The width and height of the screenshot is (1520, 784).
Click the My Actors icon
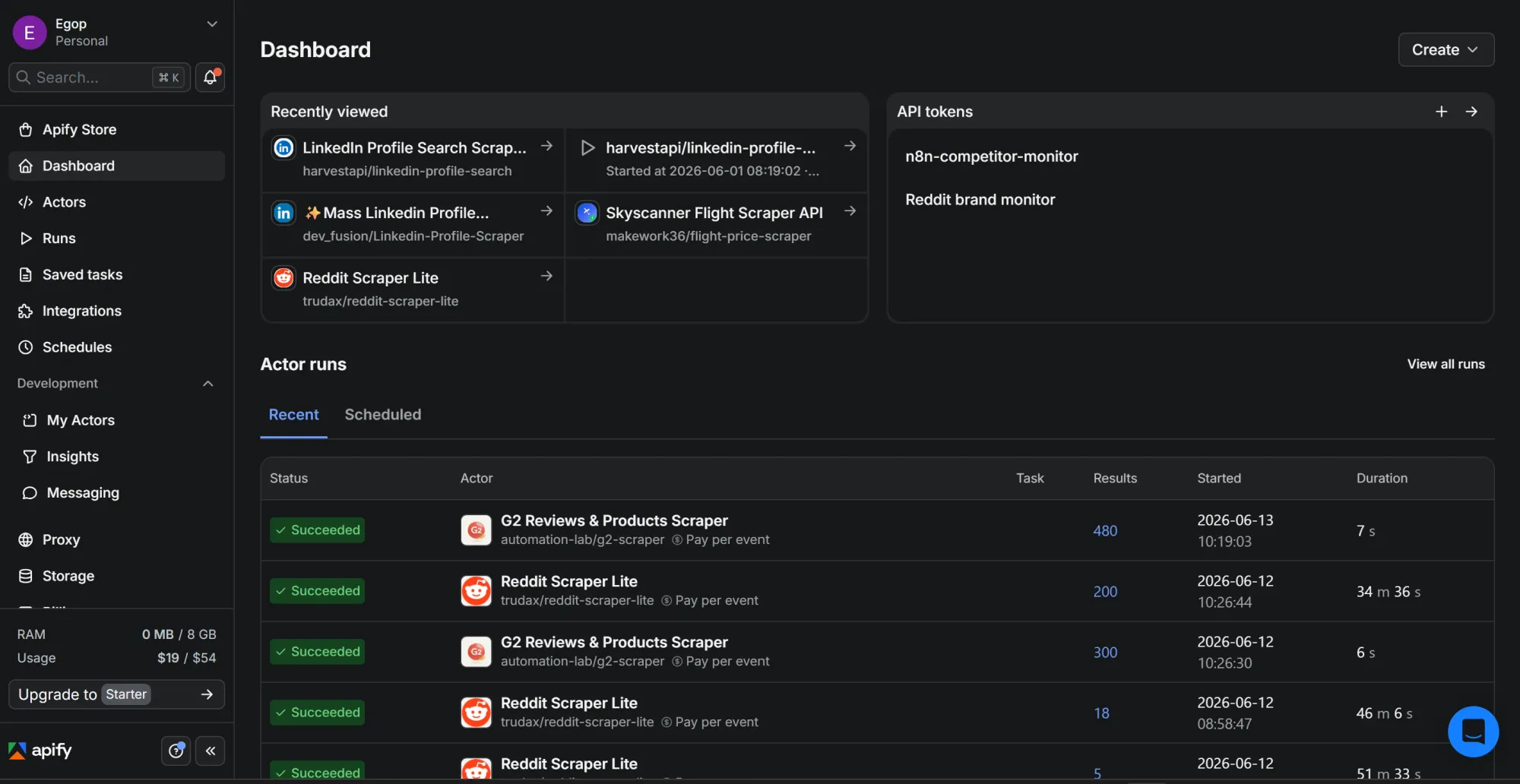pos(30,420)
